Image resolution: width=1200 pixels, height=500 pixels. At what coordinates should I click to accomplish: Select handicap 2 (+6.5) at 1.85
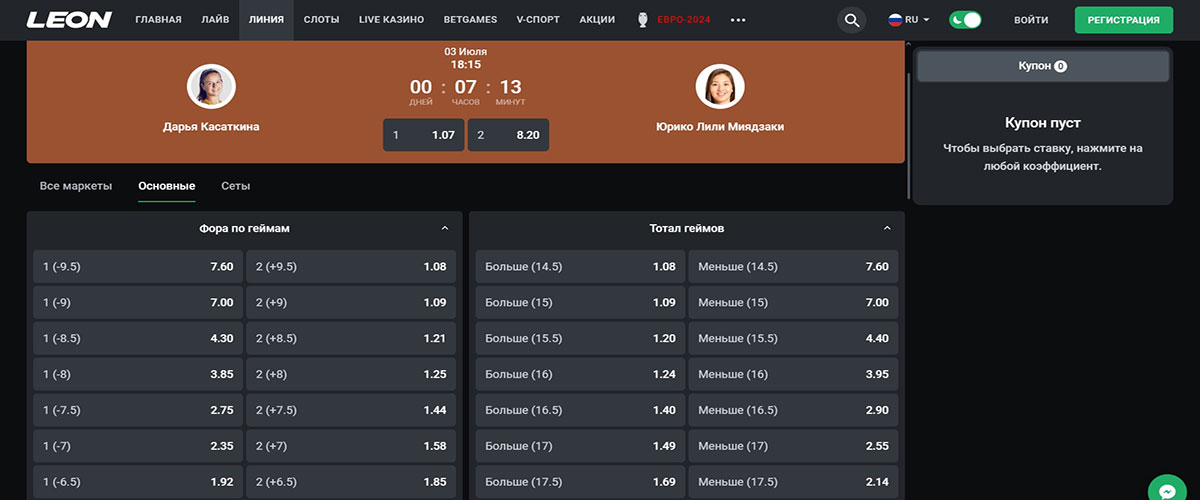(x=351, y=482)
